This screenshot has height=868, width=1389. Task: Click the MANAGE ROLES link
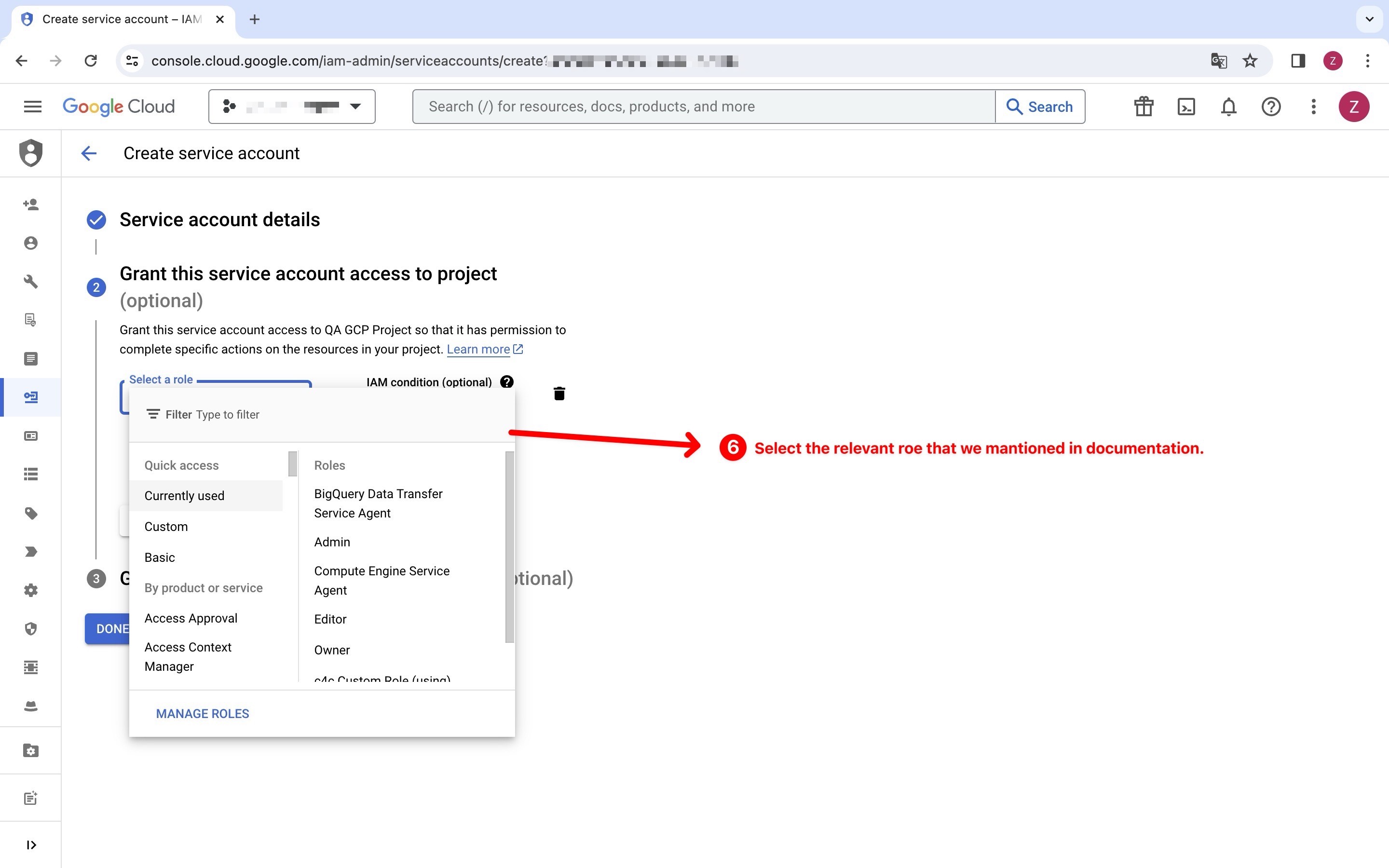click(x=203, y=714)
